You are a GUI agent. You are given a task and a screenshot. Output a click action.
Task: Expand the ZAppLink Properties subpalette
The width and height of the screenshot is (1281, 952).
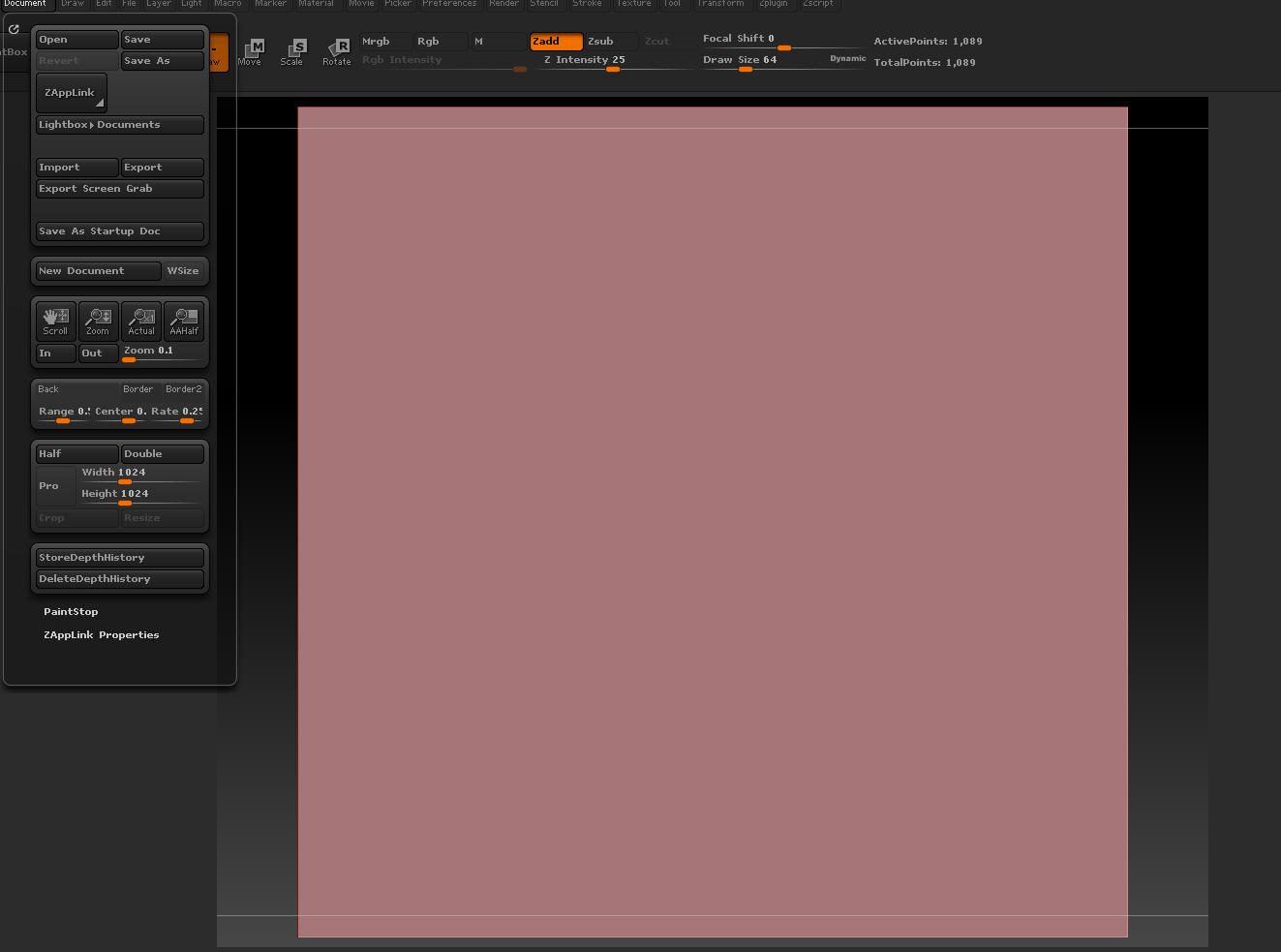click(x=102, y=635)
